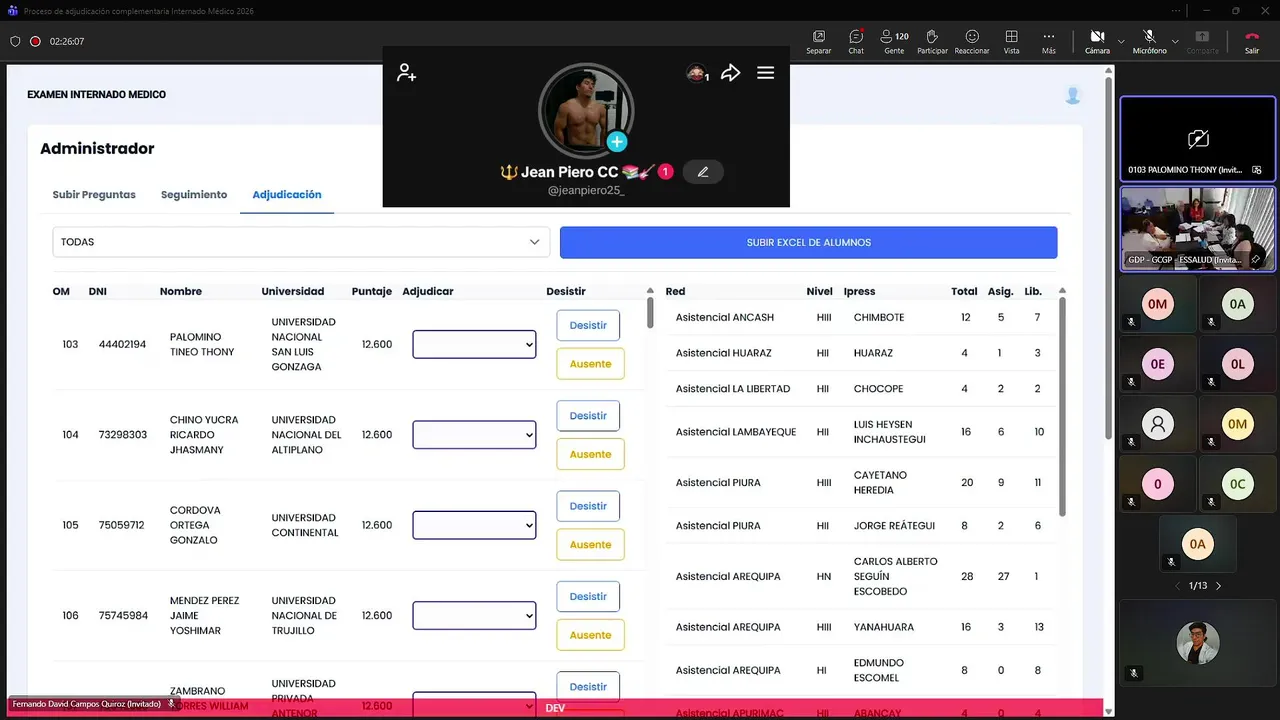Click Desistir for student 106
Screen dimensions: 1280x720
pos(588,596)
